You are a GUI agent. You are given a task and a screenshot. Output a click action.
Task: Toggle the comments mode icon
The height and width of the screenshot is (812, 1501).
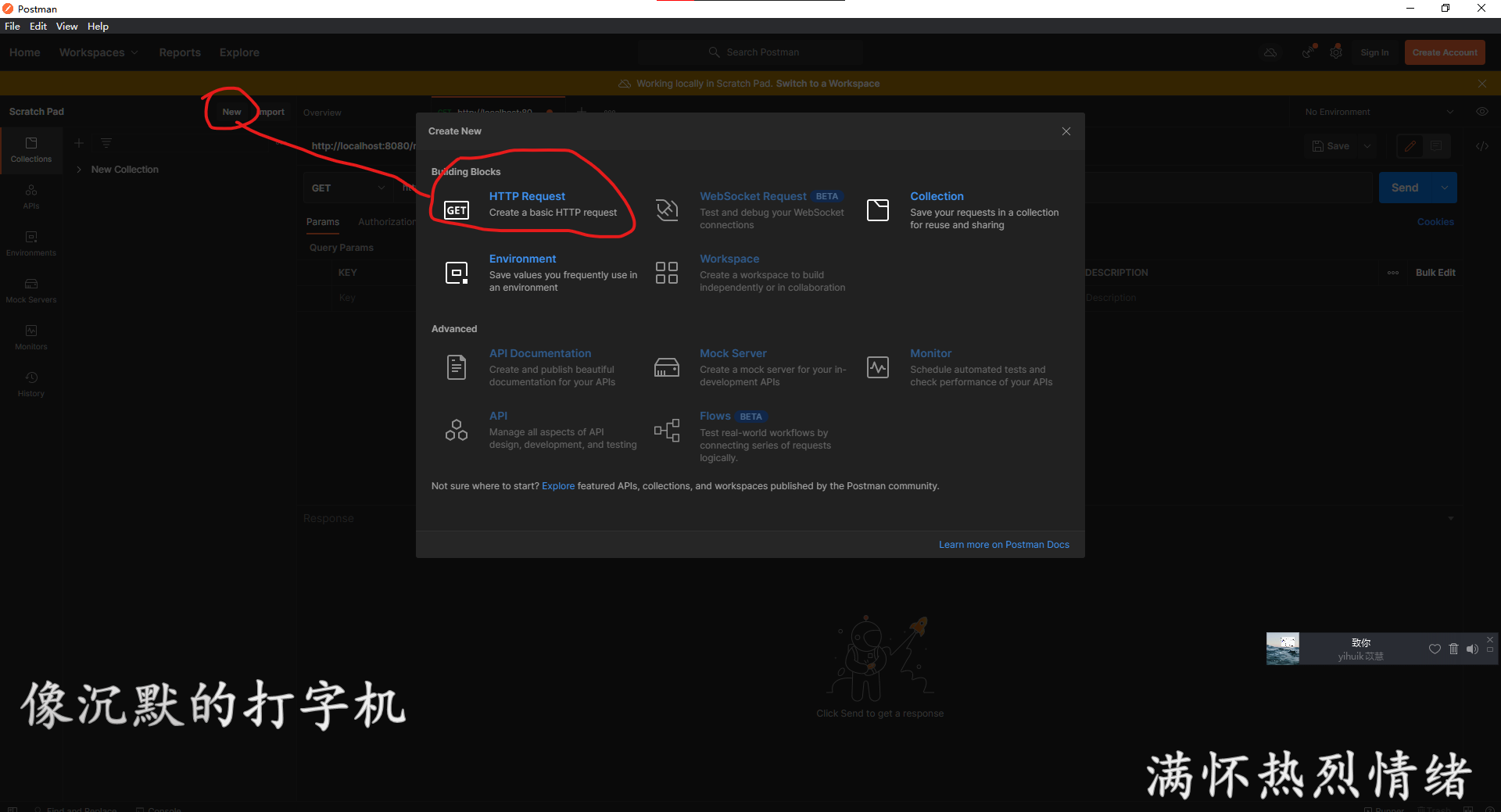pyautogui.click(x=1436, y=146)
